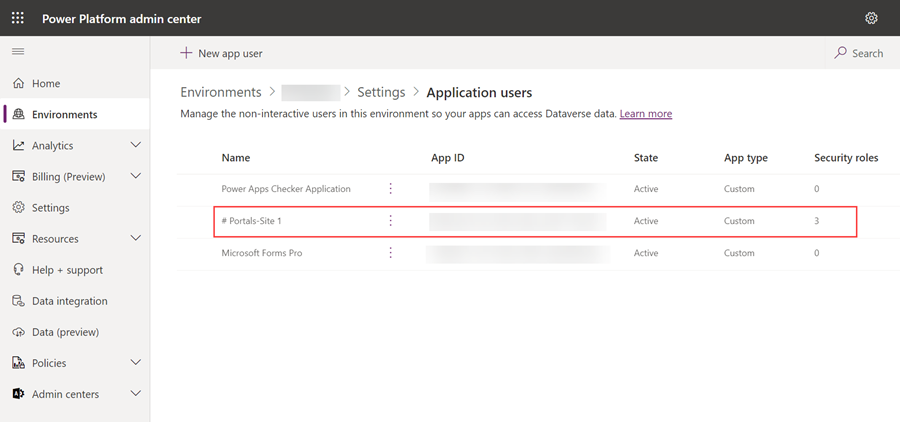Open the settings gear in top bar
Viewport: 900px width, 422px height.
871,18
